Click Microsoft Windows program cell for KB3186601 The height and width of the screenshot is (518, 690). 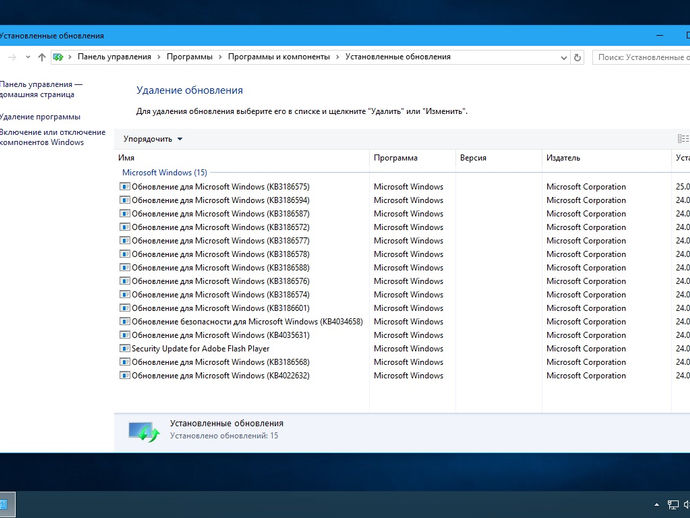click(x=408, y=308)
